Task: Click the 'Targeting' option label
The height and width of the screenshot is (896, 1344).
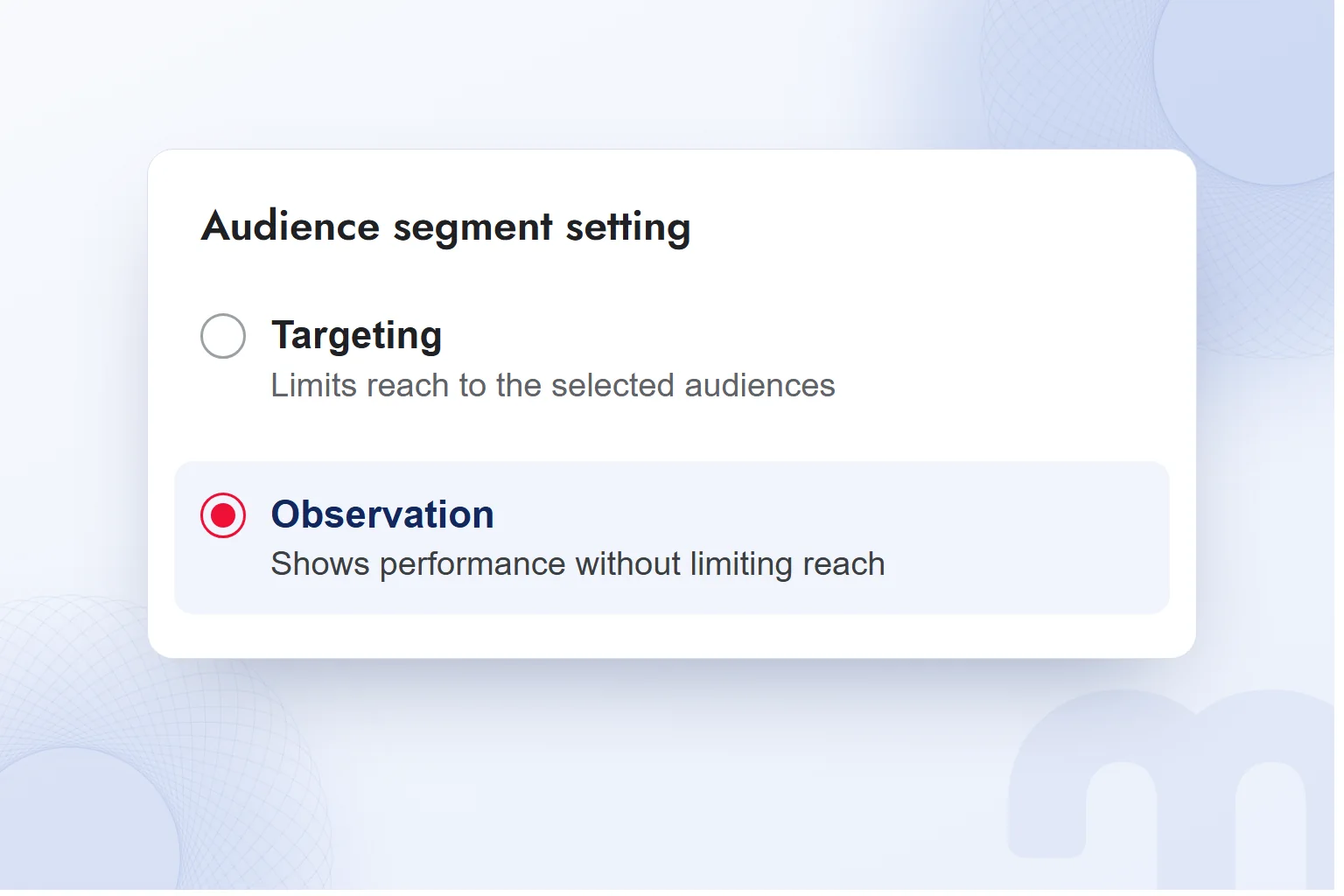Action: pyautogui.click(x=357, y=336)
